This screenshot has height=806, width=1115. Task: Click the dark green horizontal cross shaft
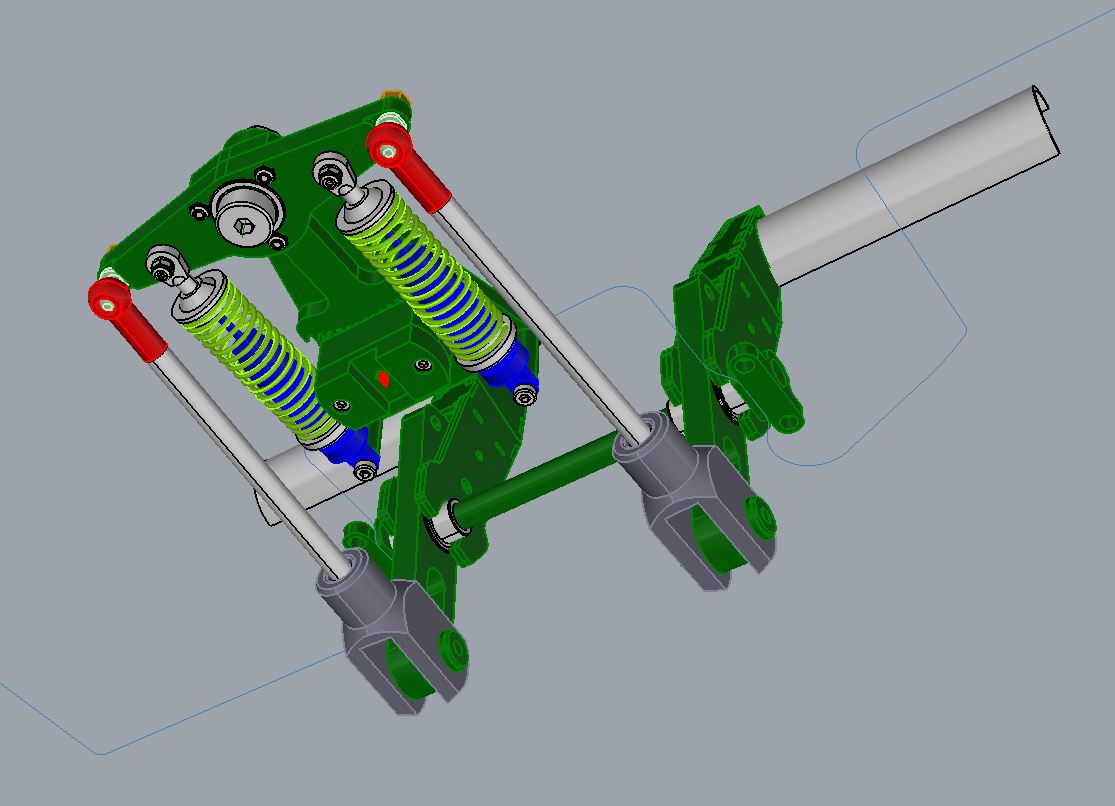click(540, 487)
